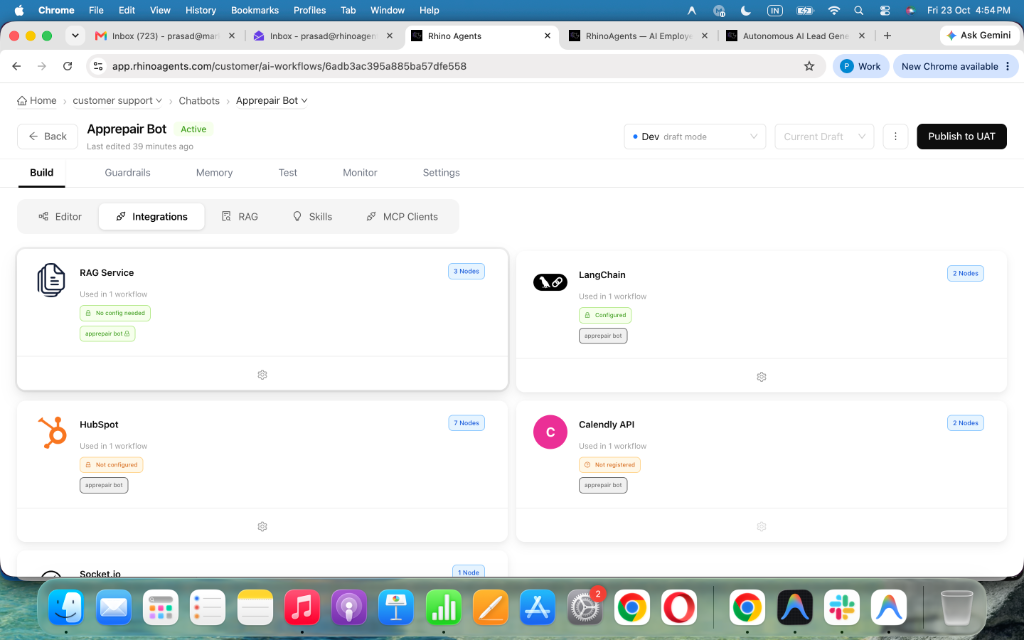Viewport: 1024px width, 640px height.
Task: Click the Ask Gemini button
Action: pos(979,35)
